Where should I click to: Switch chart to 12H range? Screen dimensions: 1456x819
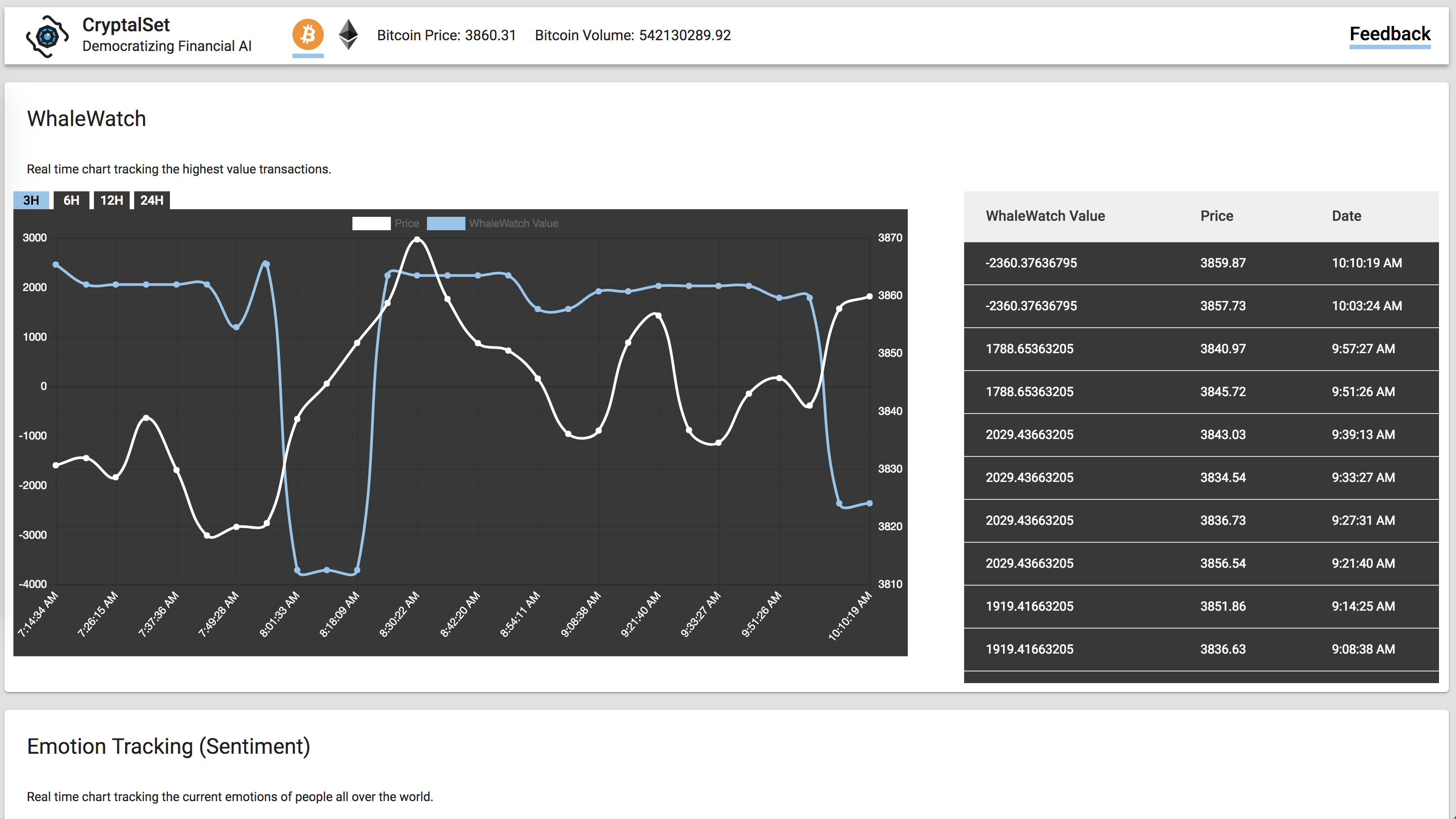[111, 200]
